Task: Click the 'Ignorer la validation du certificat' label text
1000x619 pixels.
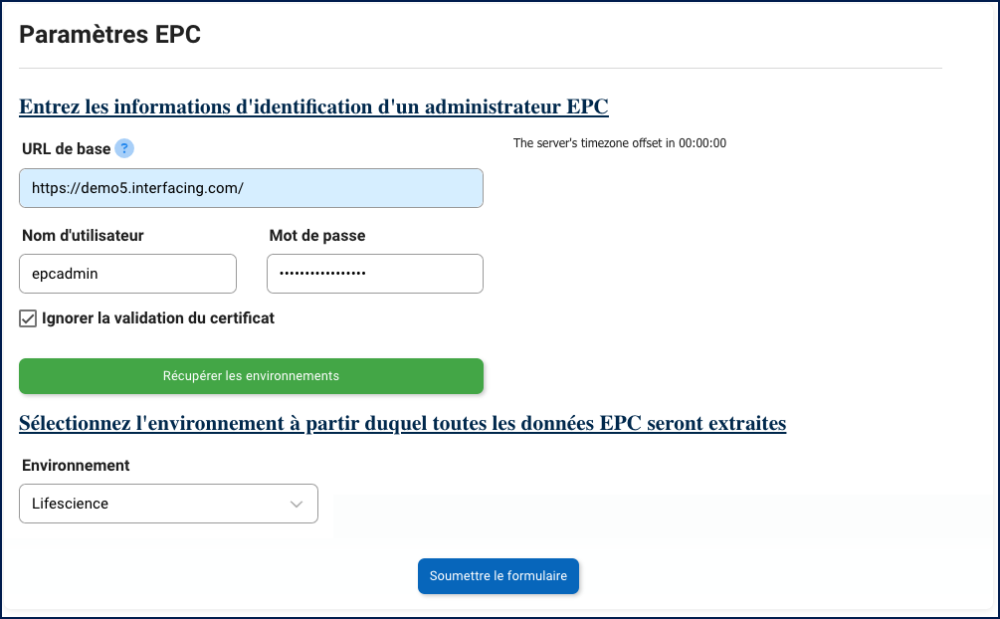Action: click(x=158, y=318)
